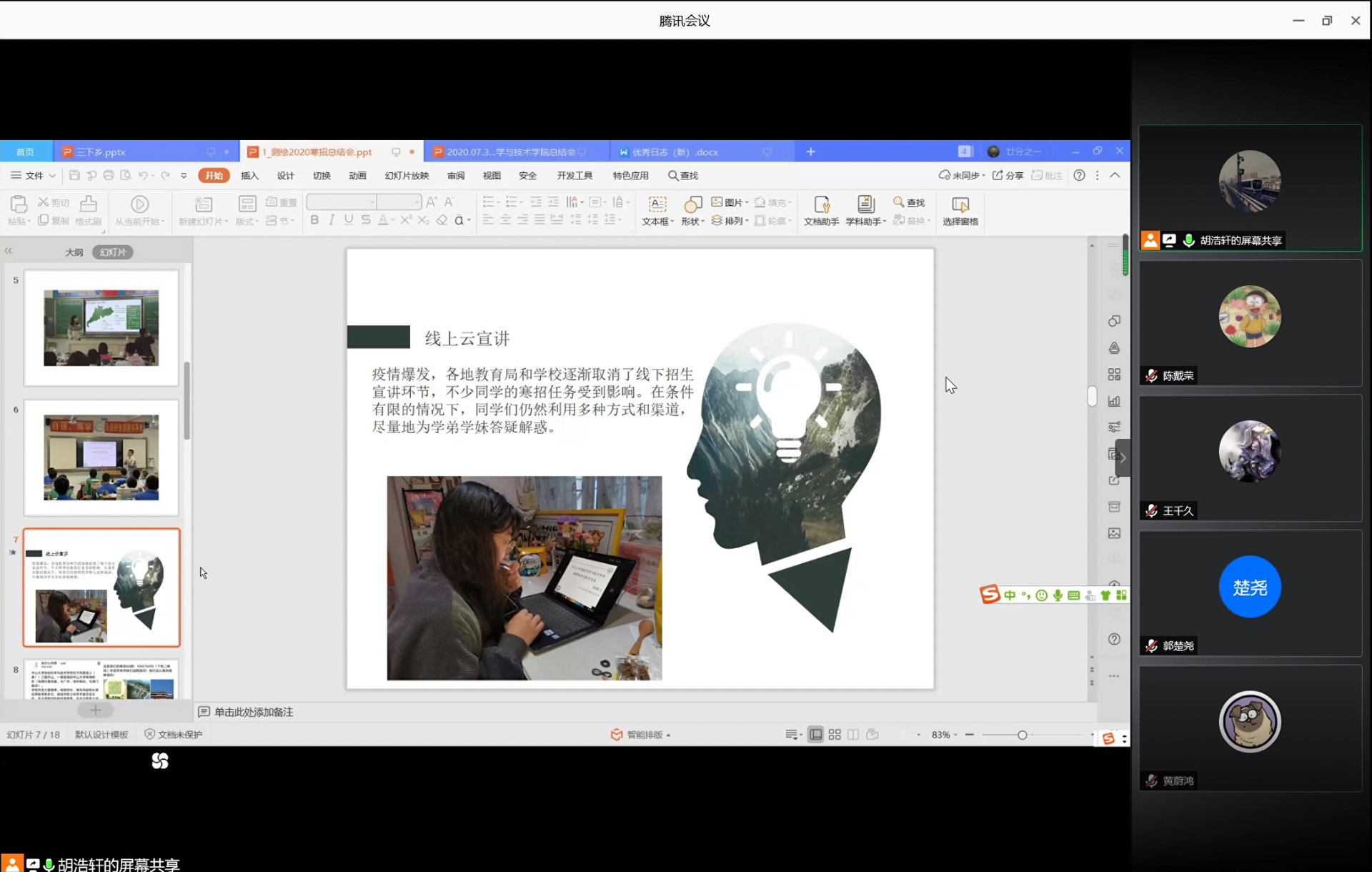This screenshot has height=872, width=1372.
Task: Click to add notes (单击此处添加备注)
Action: (253, 712)
